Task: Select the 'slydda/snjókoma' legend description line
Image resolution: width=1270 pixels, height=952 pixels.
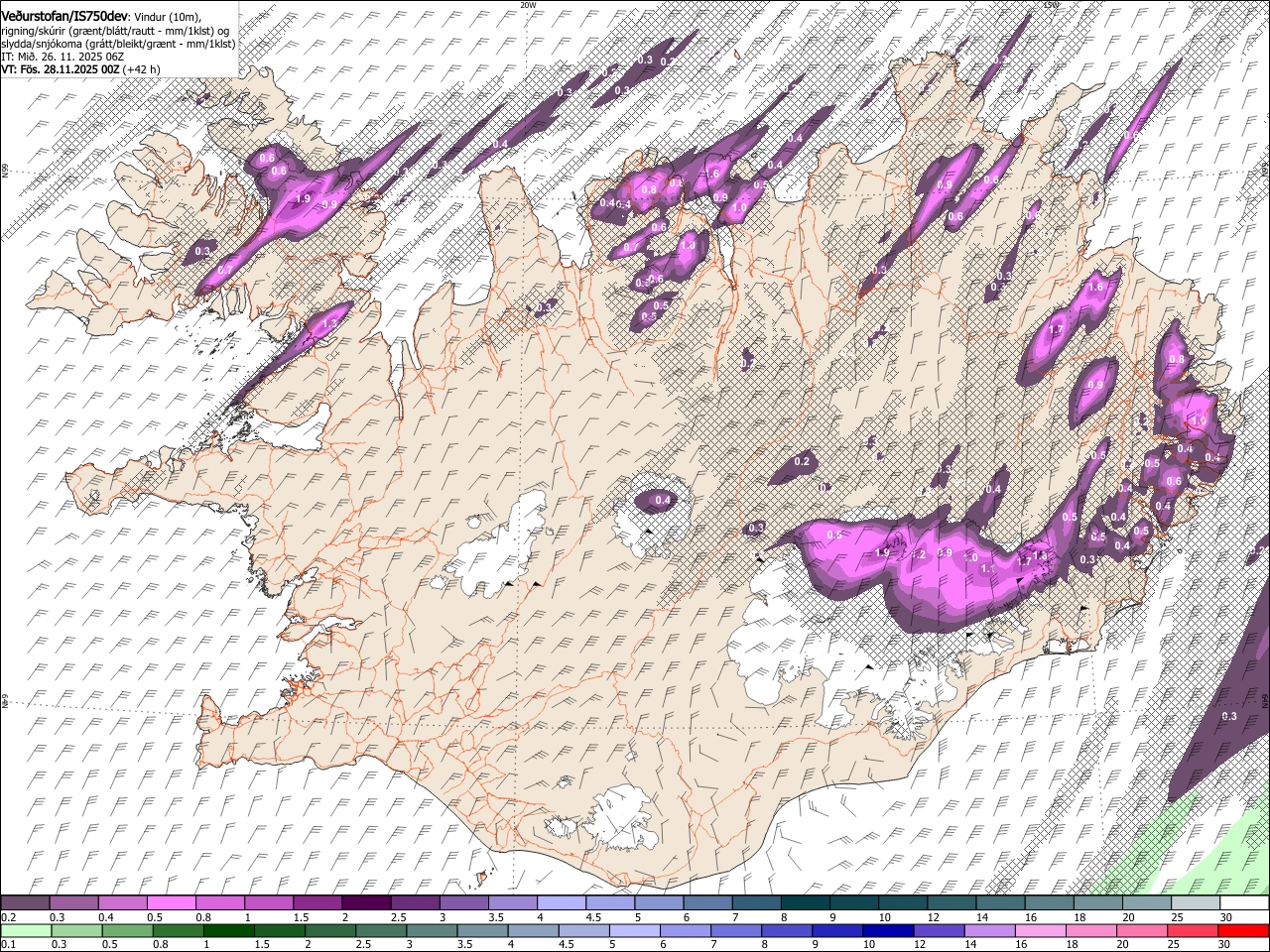Action: point(118,44)
